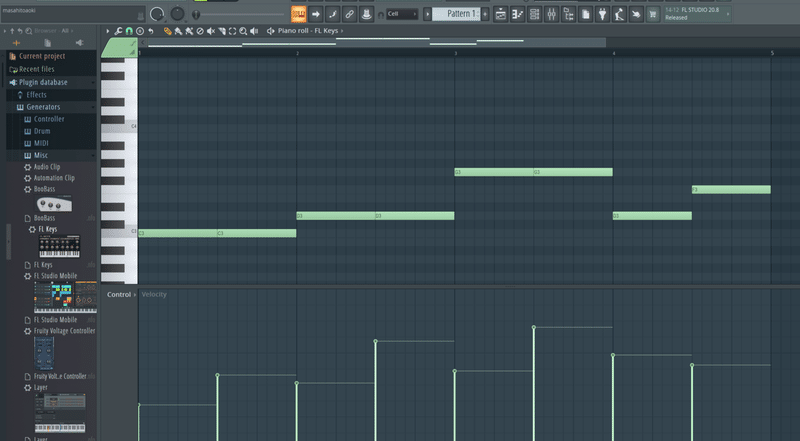Open the Channel rack view
The height and width of the screenshot is (441, 800).
pos(535,14)
